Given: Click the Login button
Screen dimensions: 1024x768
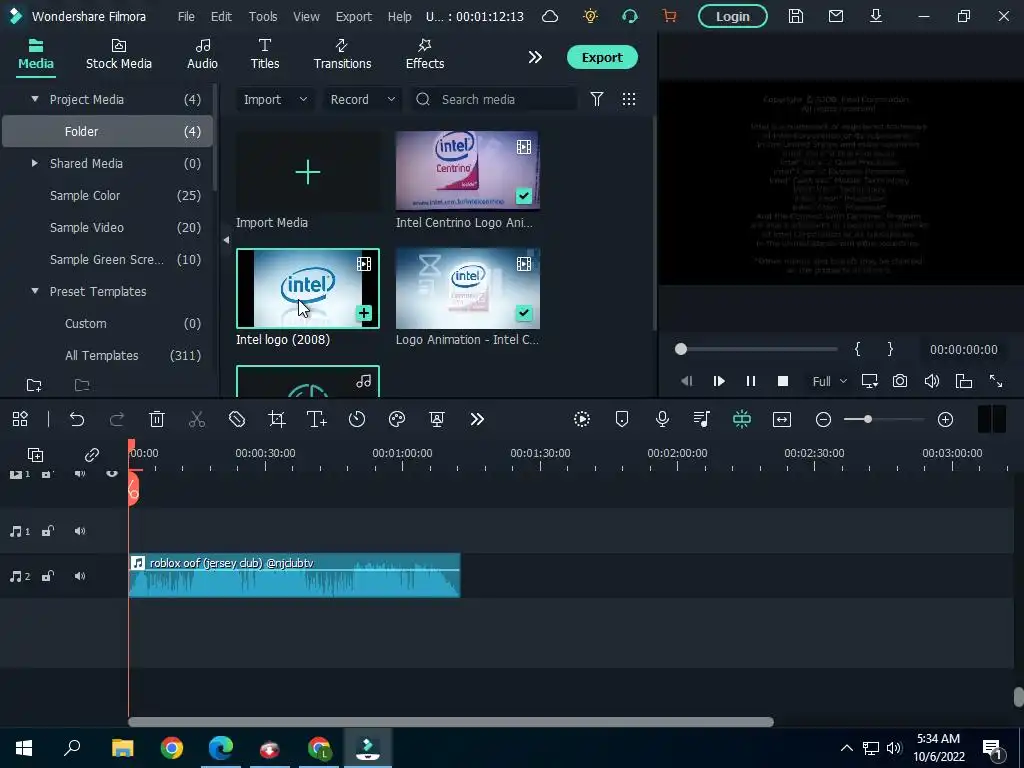Looking at the screenshot, I should point(733,16).
